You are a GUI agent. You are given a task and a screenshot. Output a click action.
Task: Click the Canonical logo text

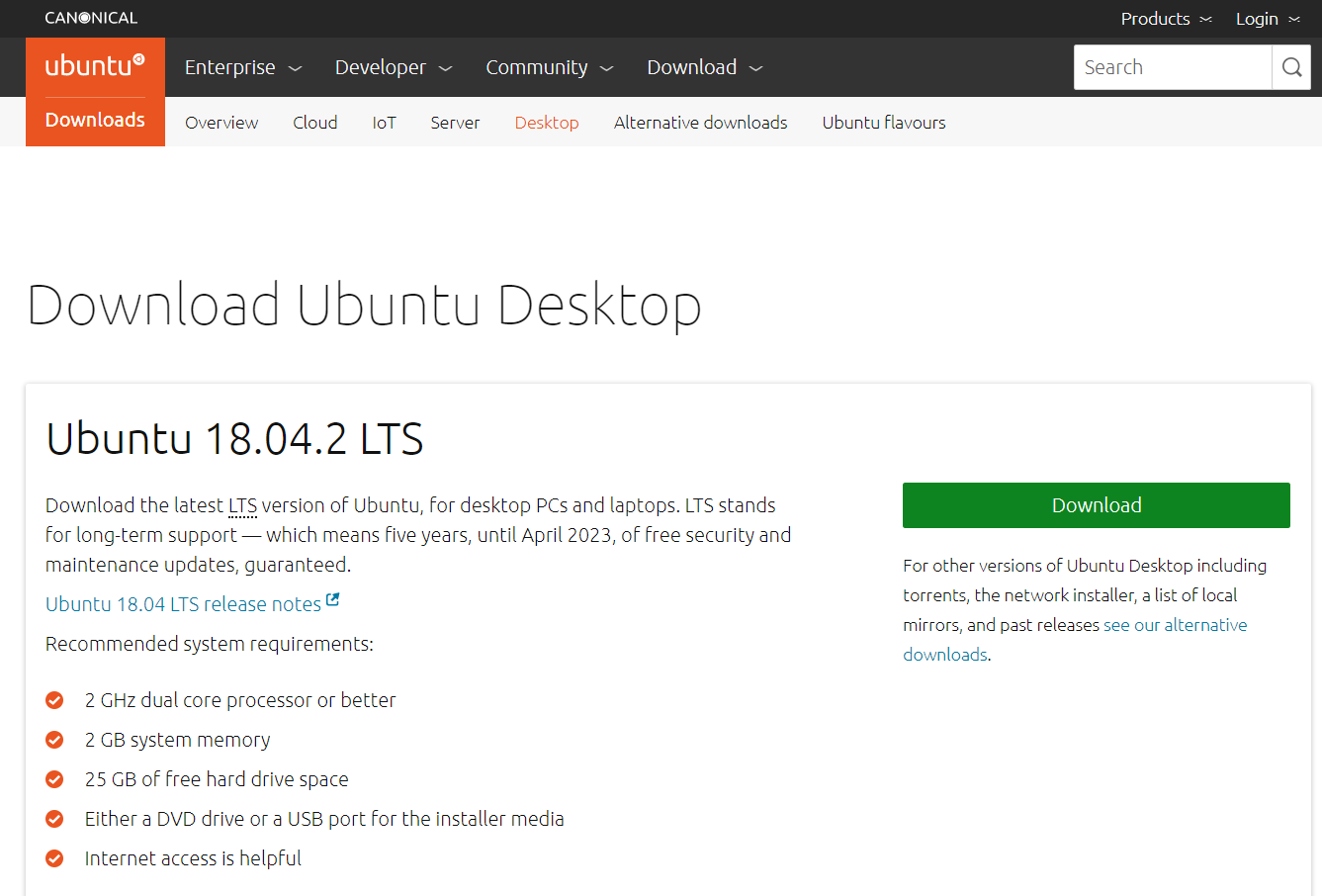pos(91,18)
